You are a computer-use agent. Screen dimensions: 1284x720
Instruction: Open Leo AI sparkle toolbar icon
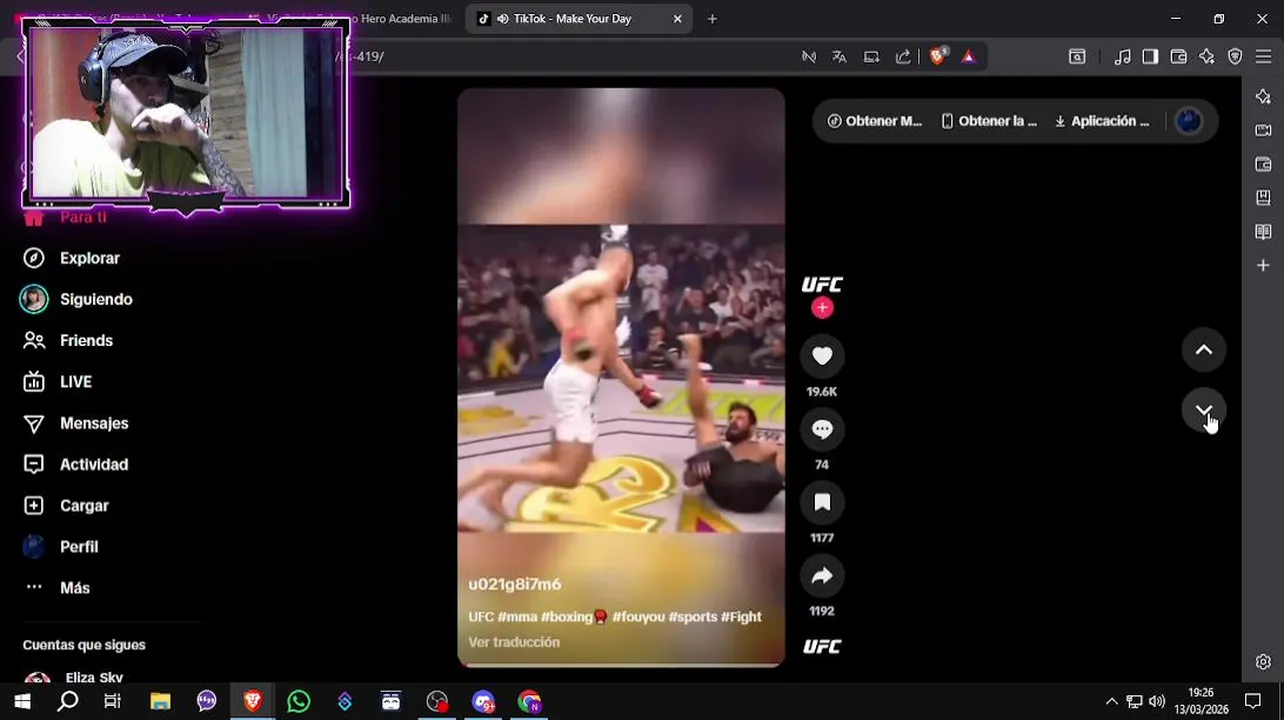pyautogui.click(x=1207, y=57)
